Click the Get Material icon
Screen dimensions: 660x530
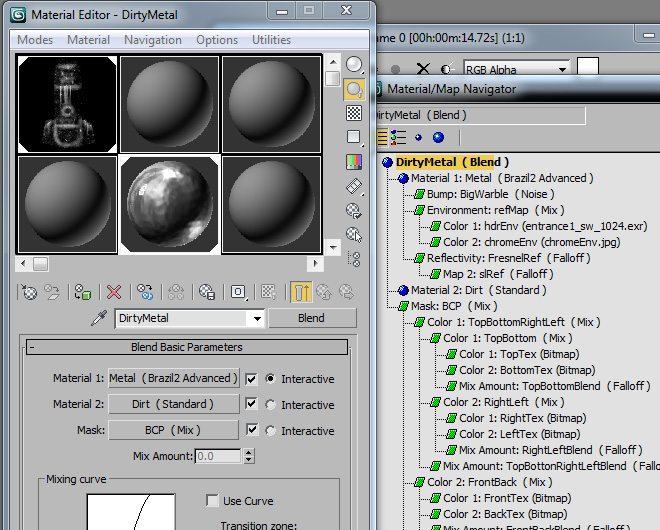tap(29, 292)
